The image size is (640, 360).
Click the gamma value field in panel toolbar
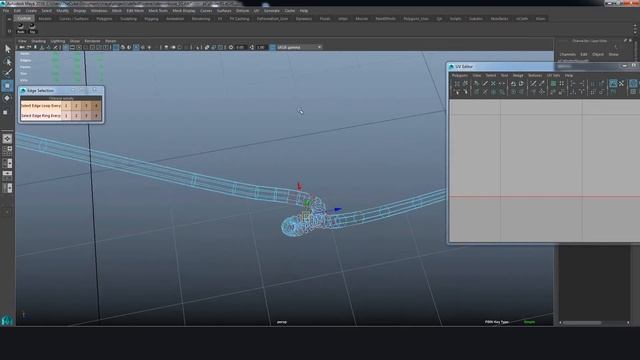261,47
